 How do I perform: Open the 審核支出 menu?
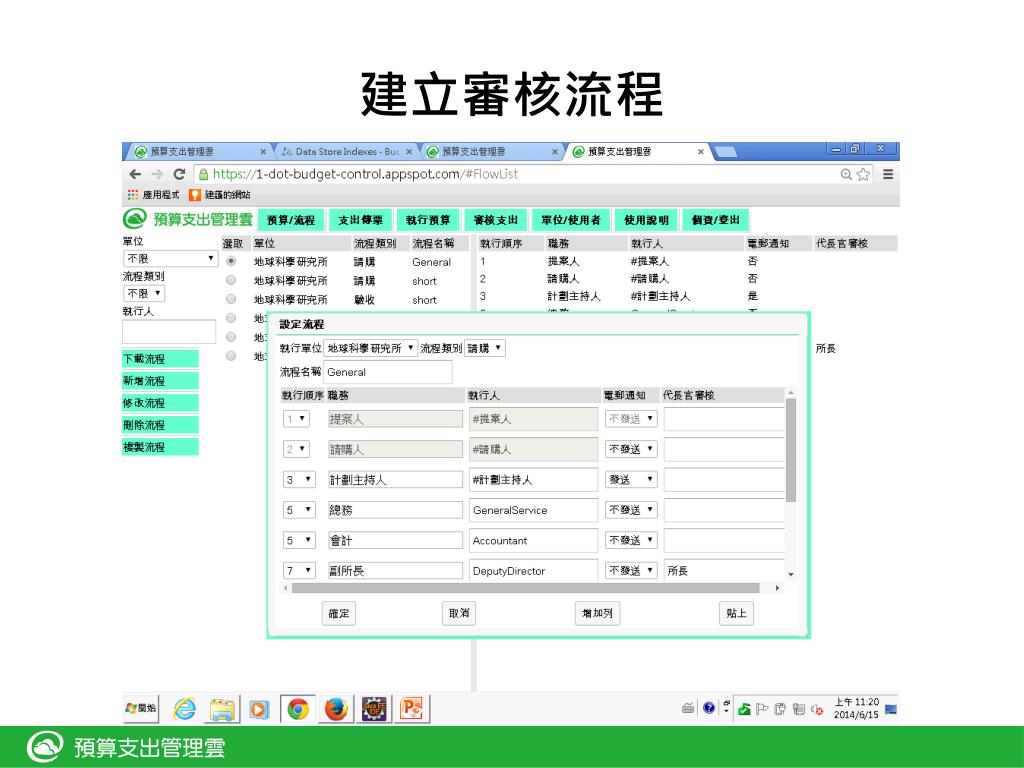[x=496, y=220]
